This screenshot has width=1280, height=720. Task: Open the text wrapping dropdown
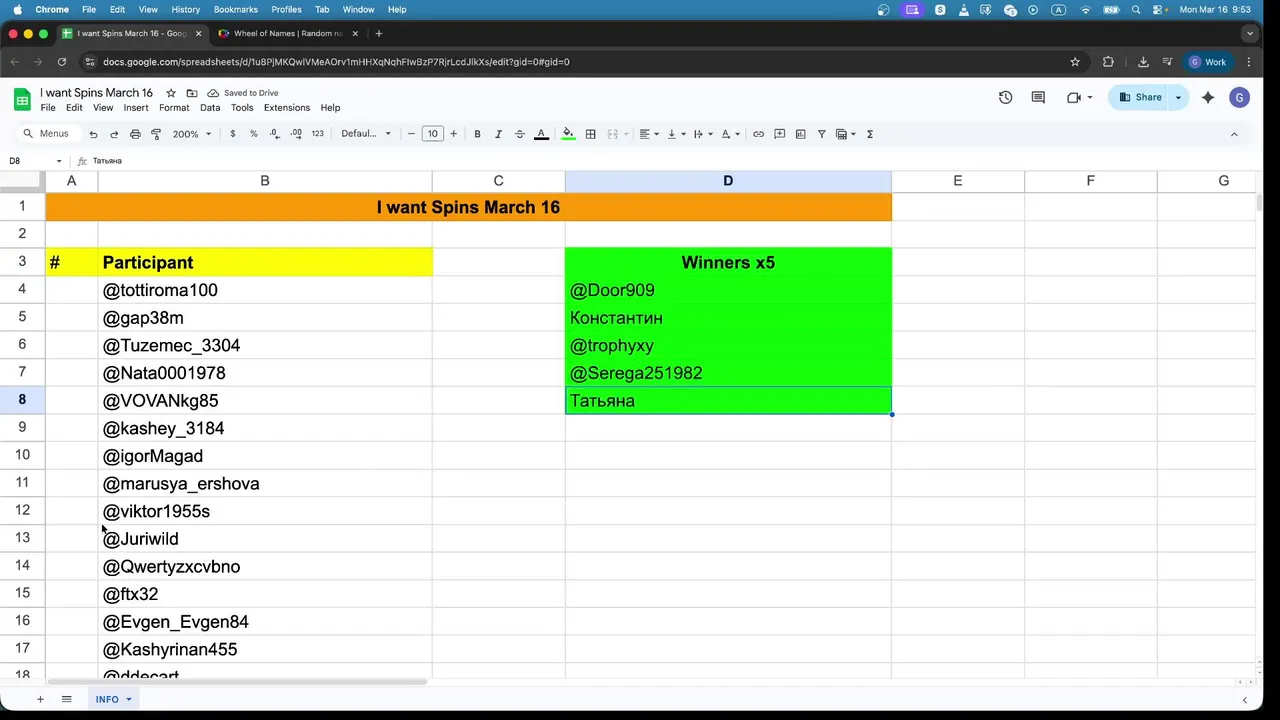click(x=702, y=134)
